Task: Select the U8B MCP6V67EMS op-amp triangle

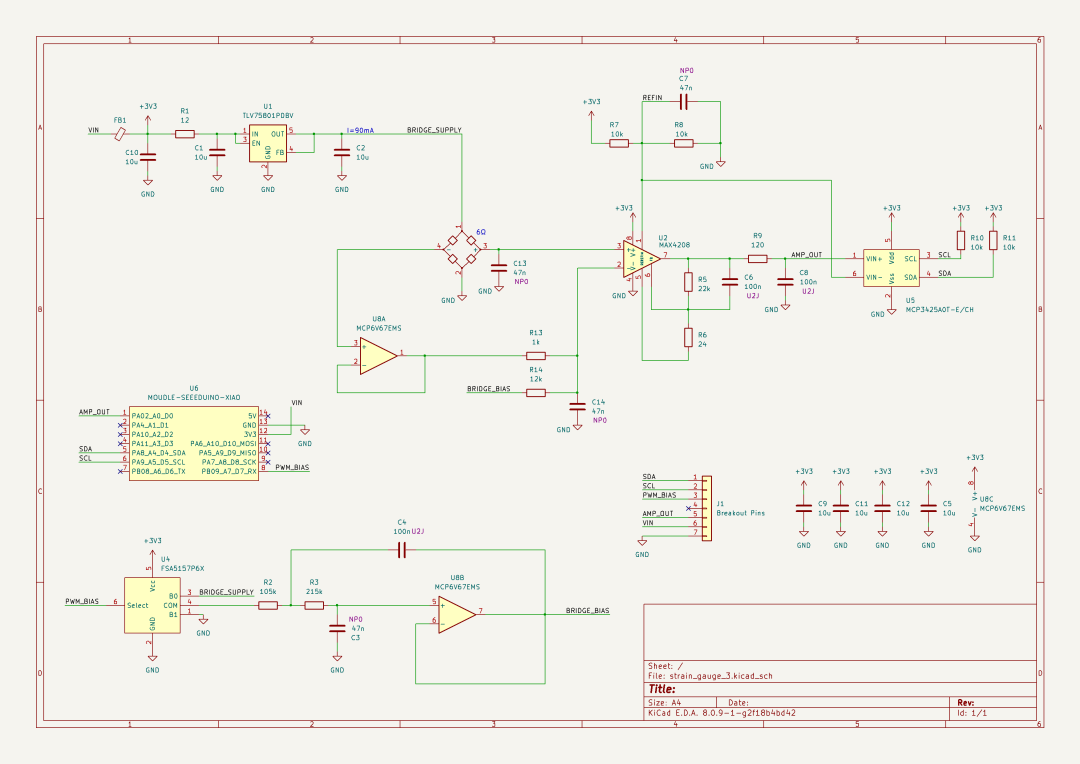Action: point(457,615)
